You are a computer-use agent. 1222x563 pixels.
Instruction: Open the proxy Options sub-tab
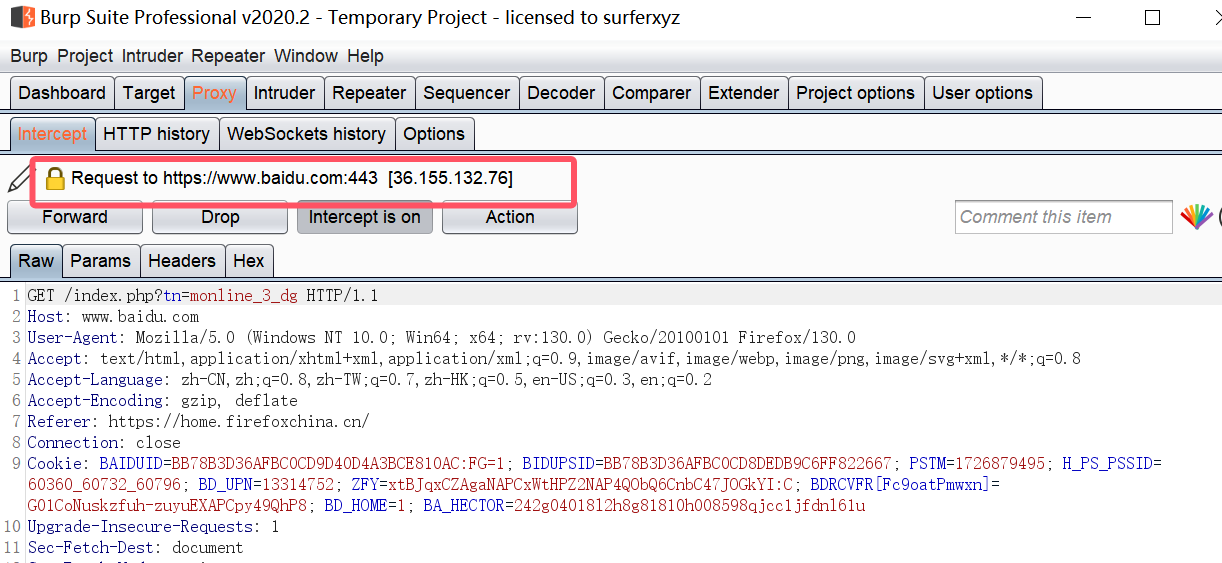(434, 134)
